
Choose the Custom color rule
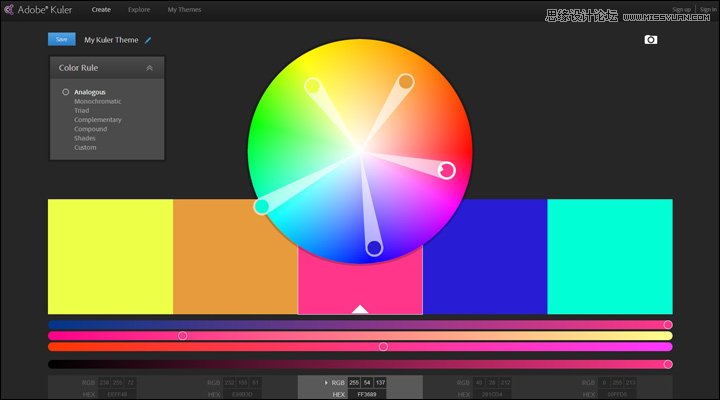pyautogui.click(x=85, y=147)
